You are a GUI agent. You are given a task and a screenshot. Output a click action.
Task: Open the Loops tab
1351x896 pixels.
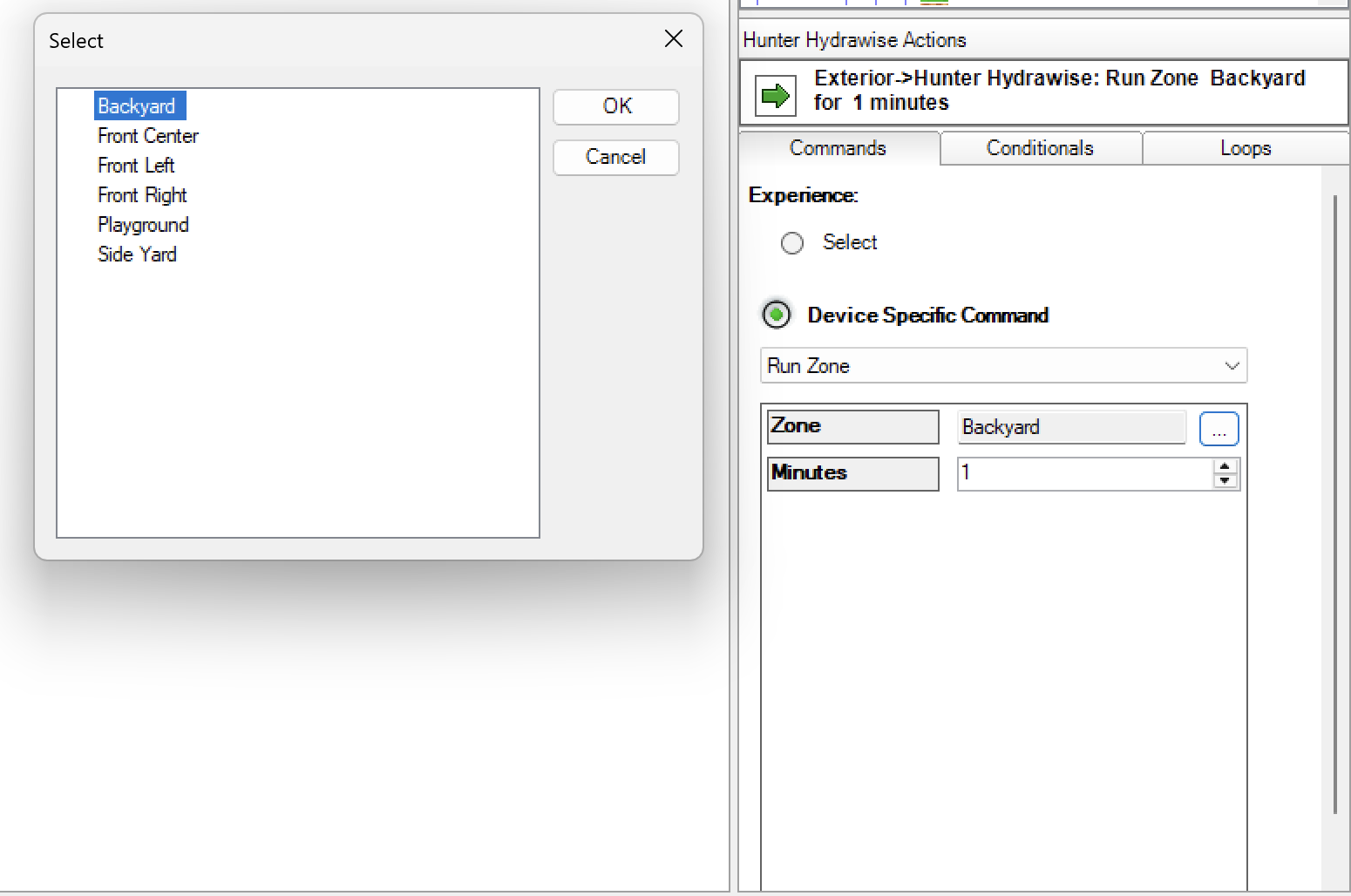1245,148
